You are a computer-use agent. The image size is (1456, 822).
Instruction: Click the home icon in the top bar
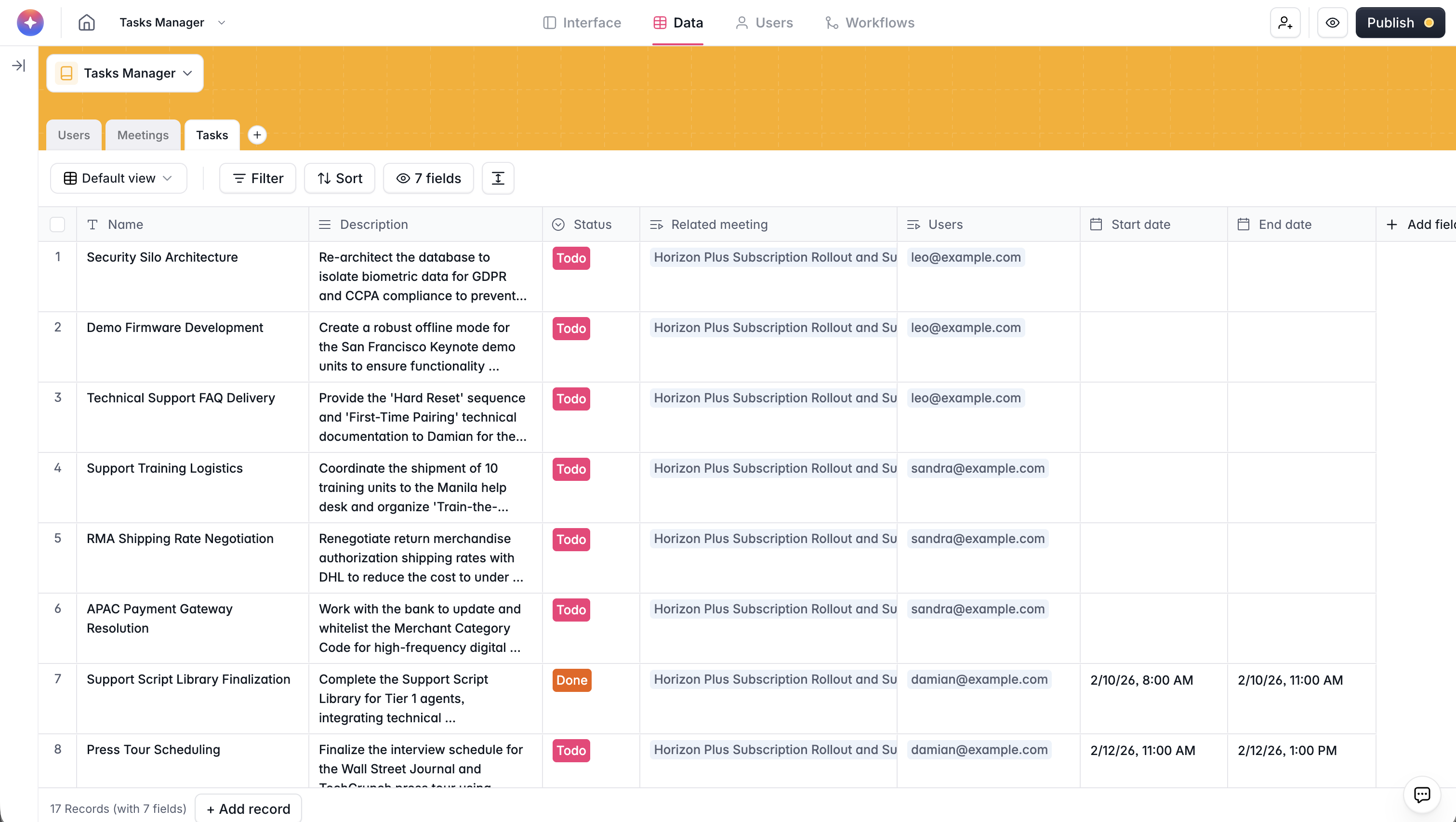point(86,23)
